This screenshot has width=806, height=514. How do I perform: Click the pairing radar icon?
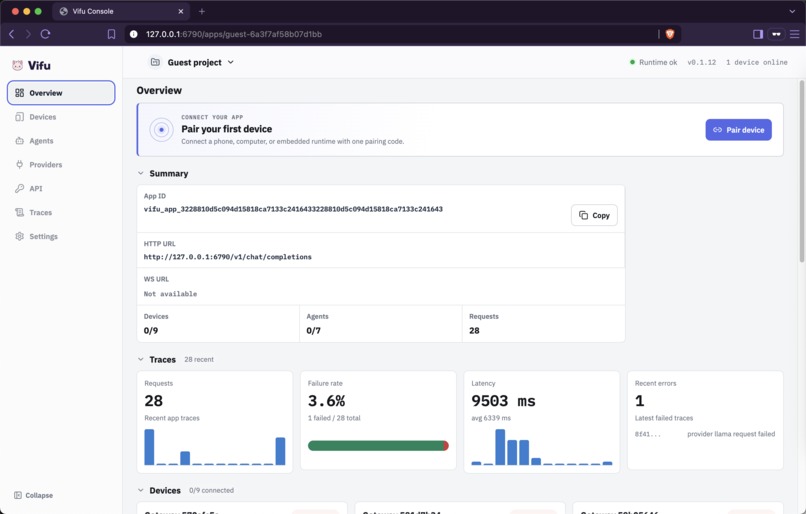[x=161, y=130]
